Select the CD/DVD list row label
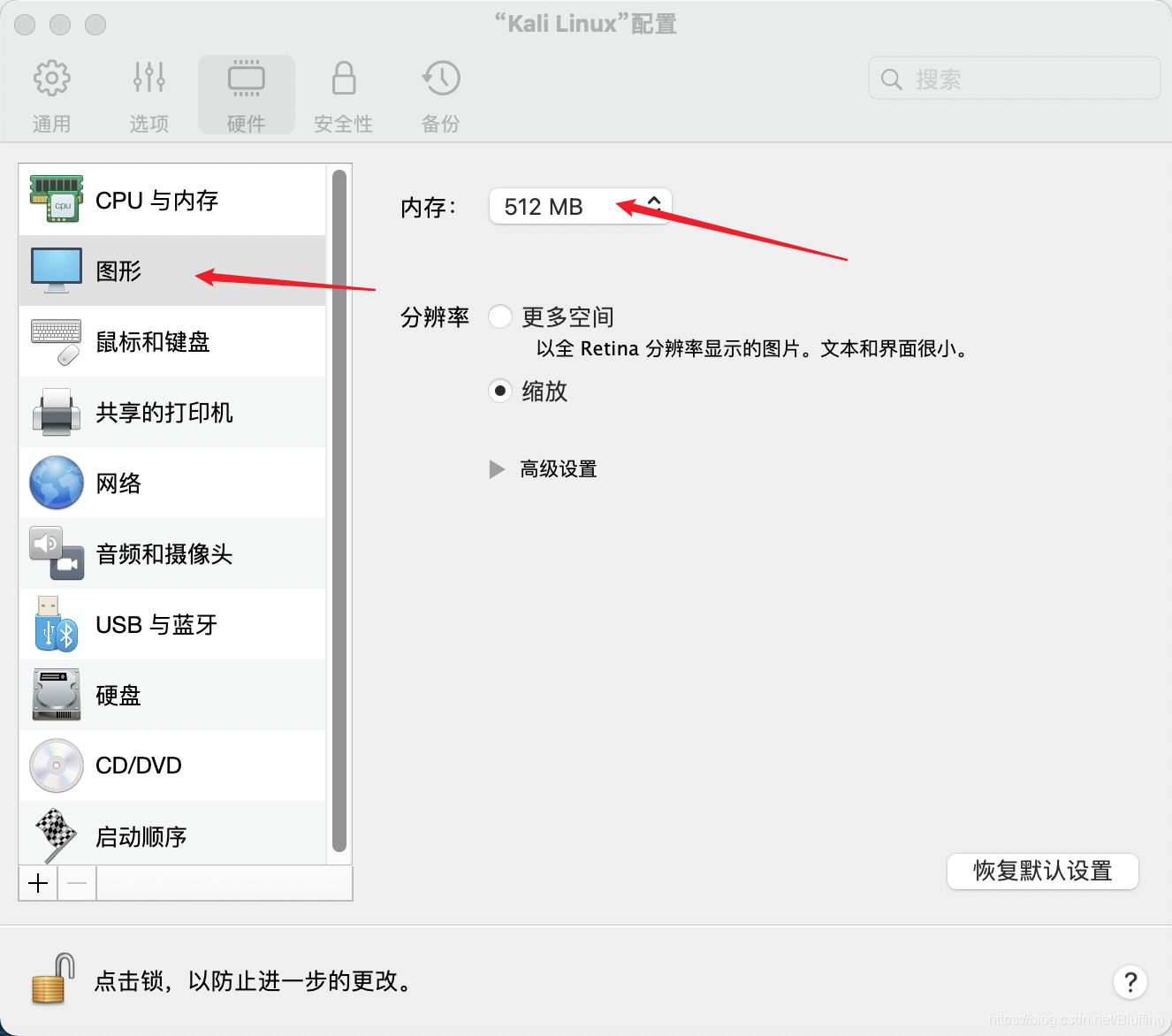The image size is (1172, 1036). click(x=139, y=766)
